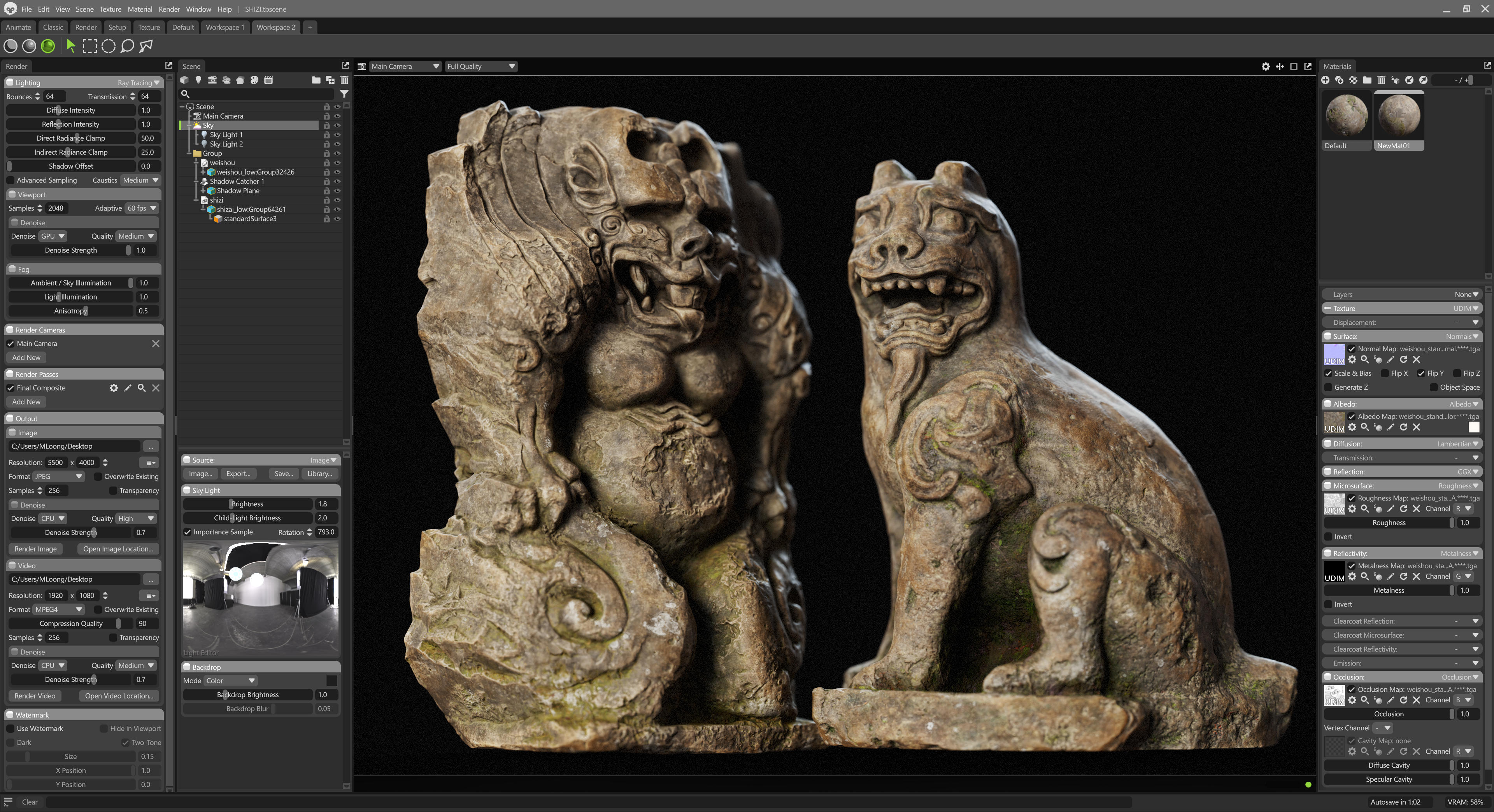
Task: Add turntable clapperboard object to scene
Action: click(268, 80)
